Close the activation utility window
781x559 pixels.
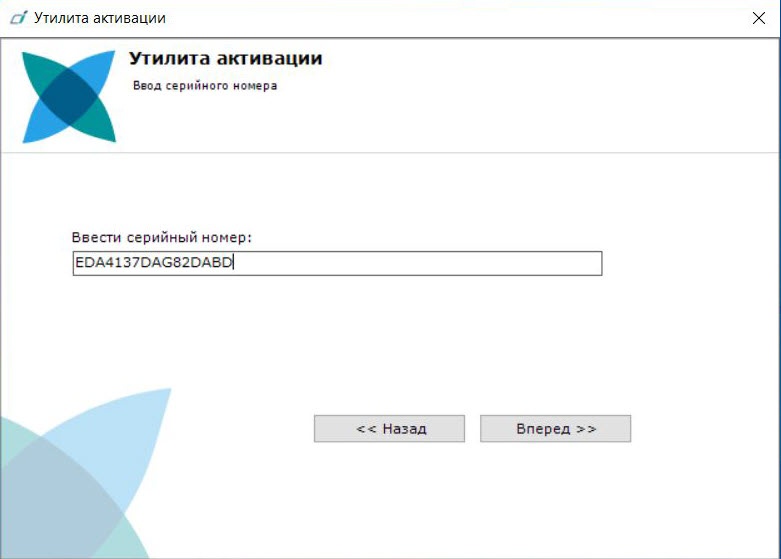click(757, 18)
